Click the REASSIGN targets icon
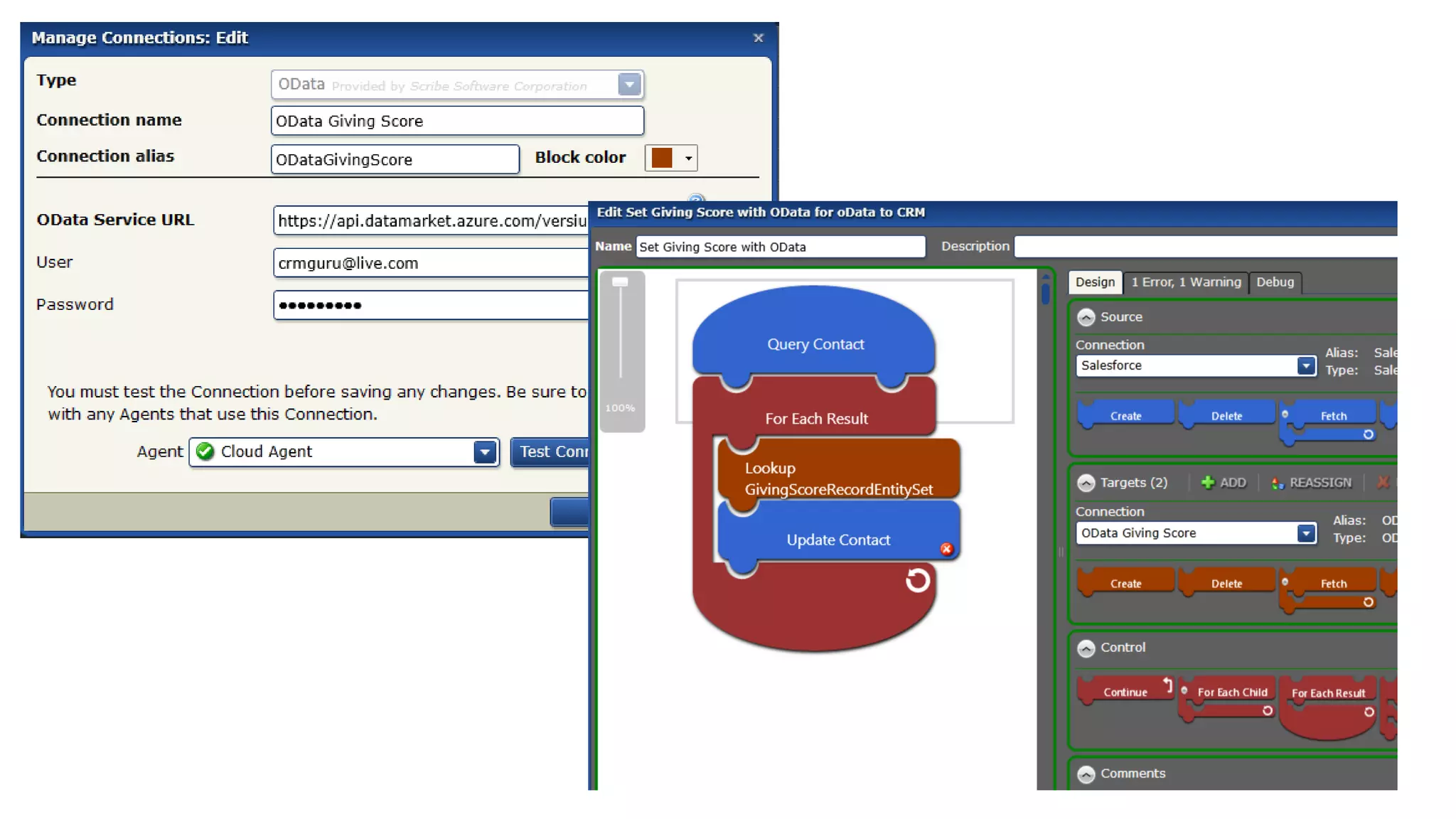This screenshot has height=819, width=1456. coord(1278,483)
